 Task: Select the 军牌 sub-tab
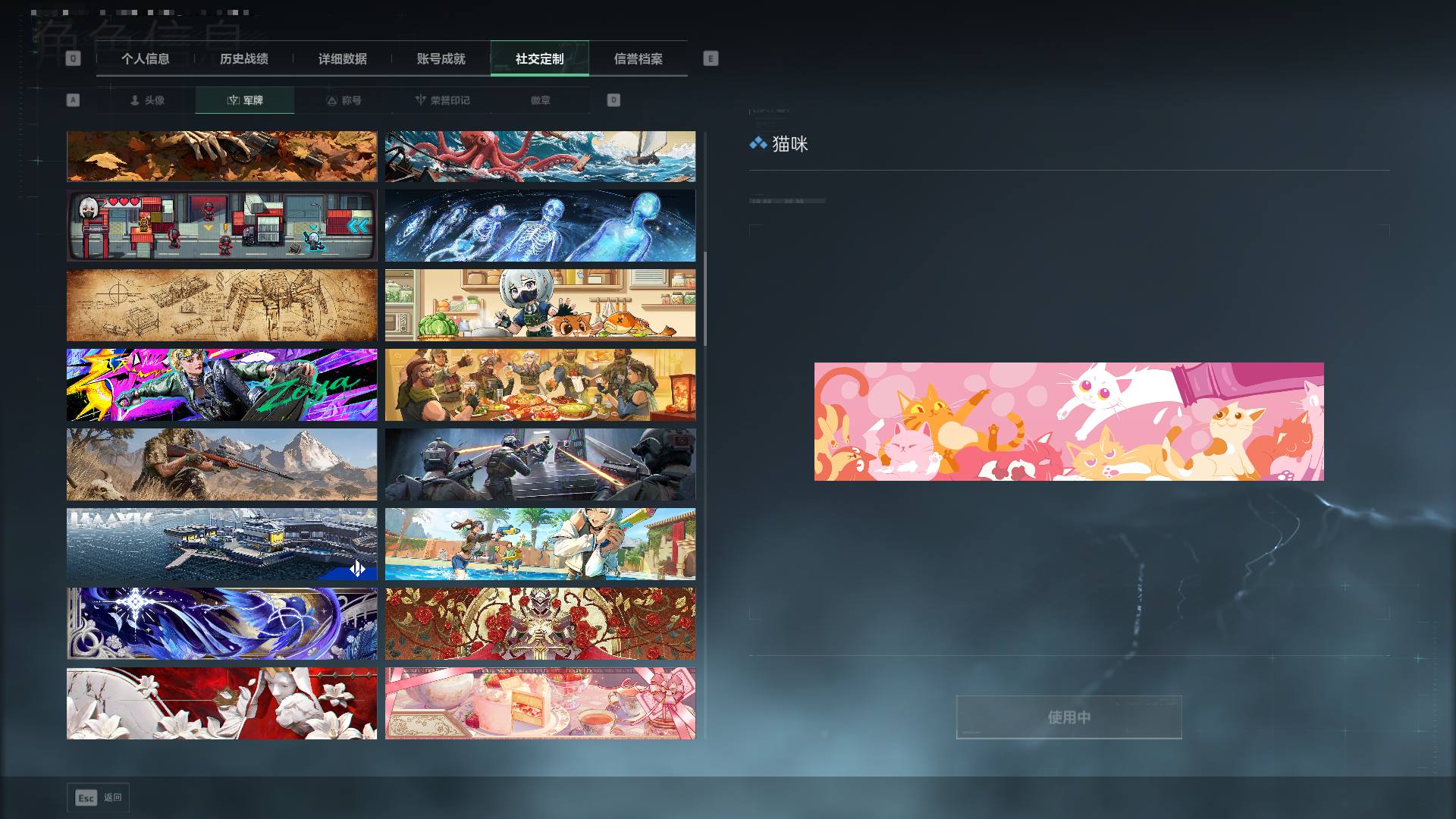[245, 100]
